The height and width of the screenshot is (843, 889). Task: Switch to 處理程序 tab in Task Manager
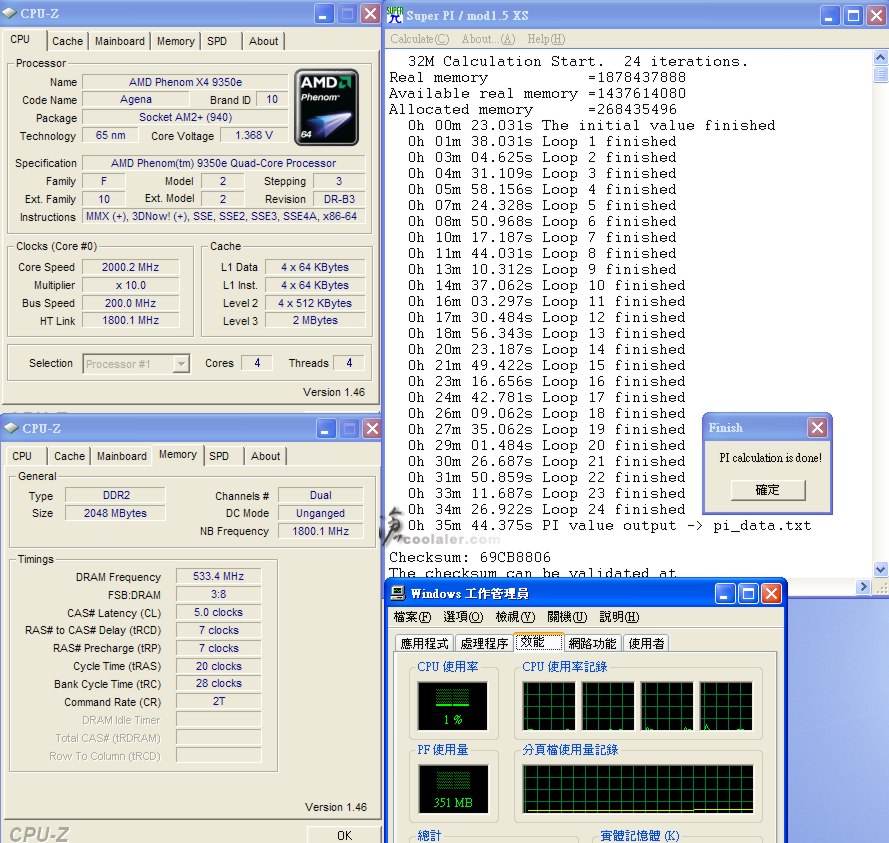point(484,643)
